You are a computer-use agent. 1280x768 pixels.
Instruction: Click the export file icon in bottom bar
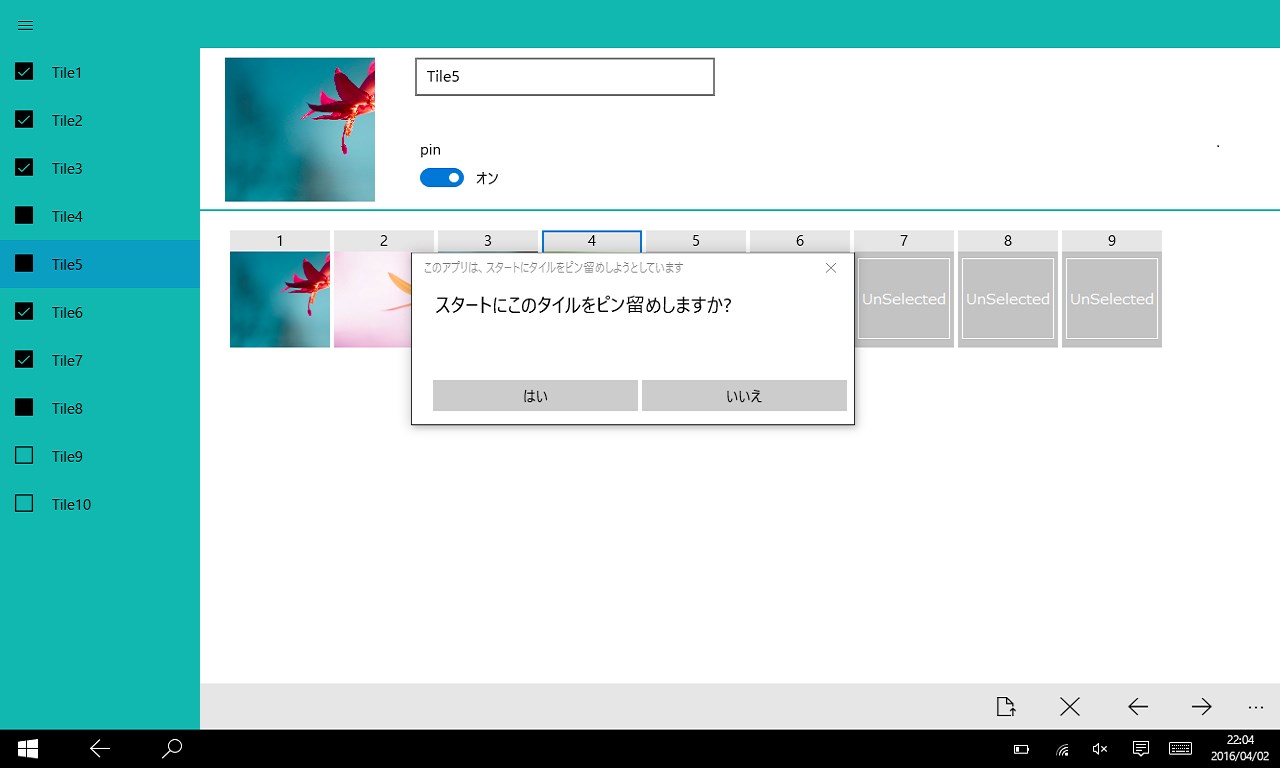pos(1006,707)
